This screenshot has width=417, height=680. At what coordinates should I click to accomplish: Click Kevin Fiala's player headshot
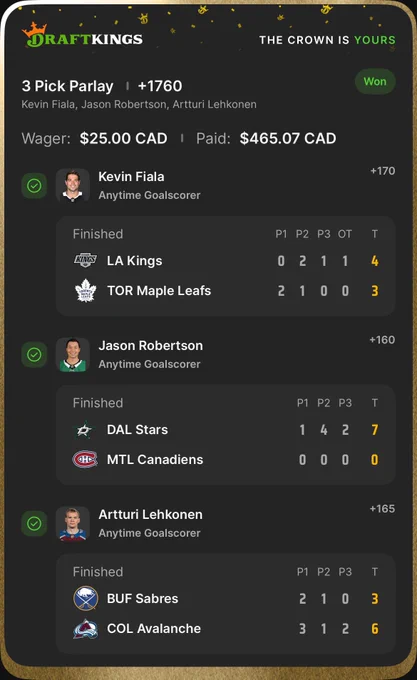click(73, 186)
